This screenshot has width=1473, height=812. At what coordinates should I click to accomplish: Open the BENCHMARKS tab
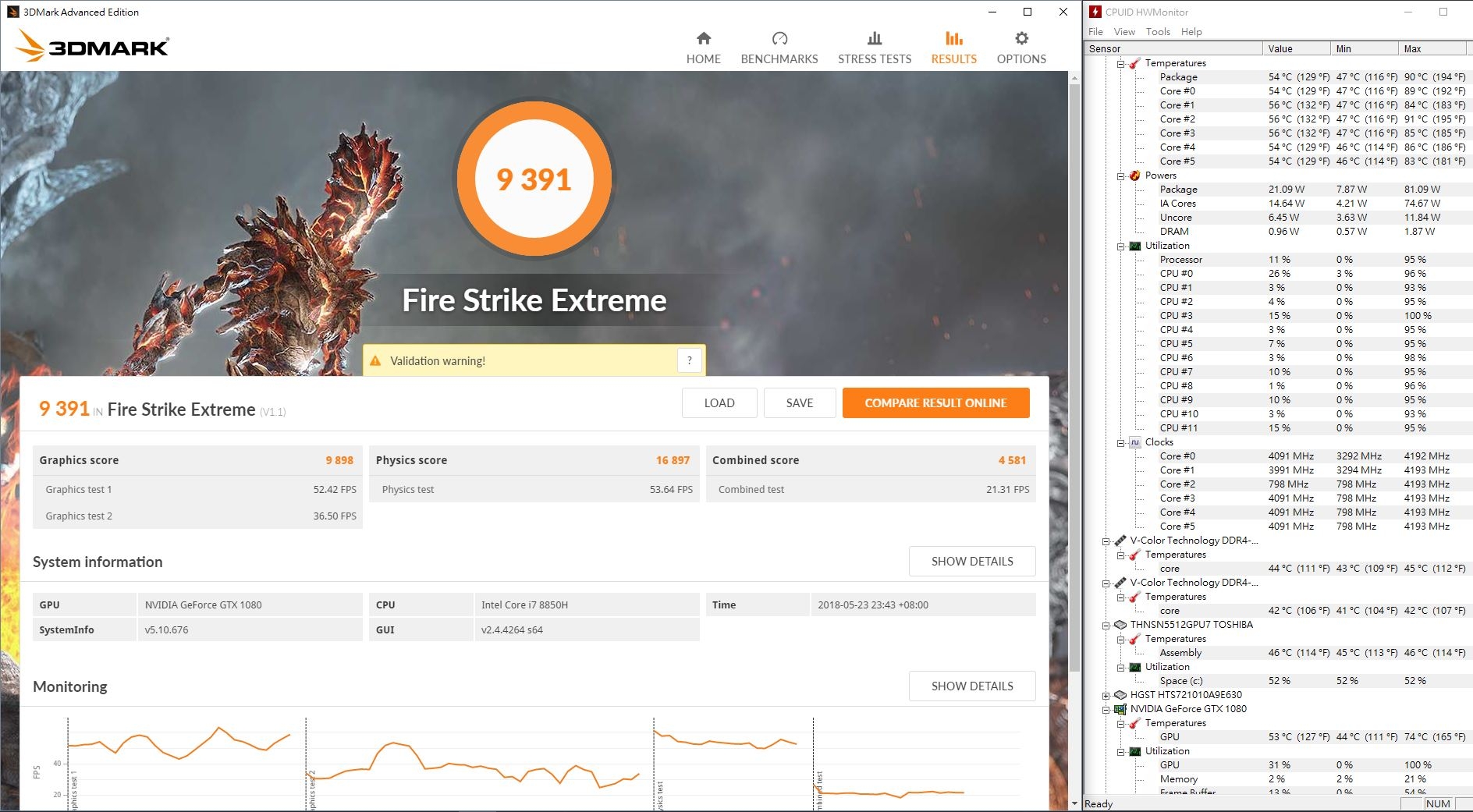click(x=779, y=48)
